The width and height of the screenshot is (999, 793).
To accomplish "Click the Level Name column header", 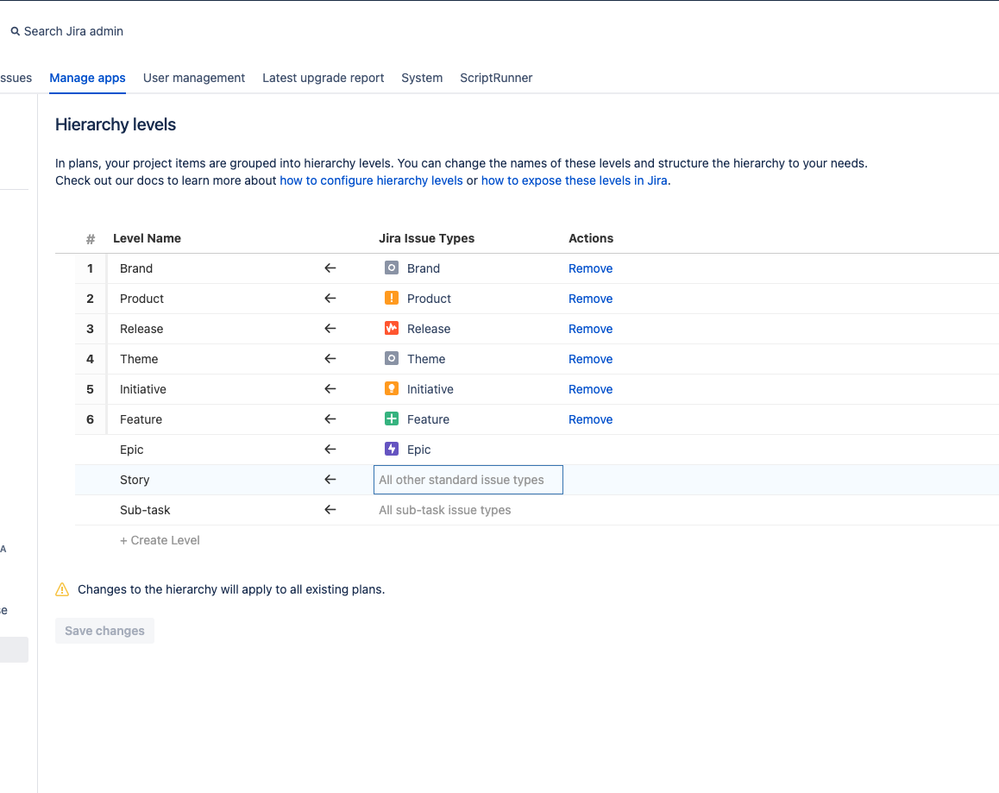I will 147,238.
